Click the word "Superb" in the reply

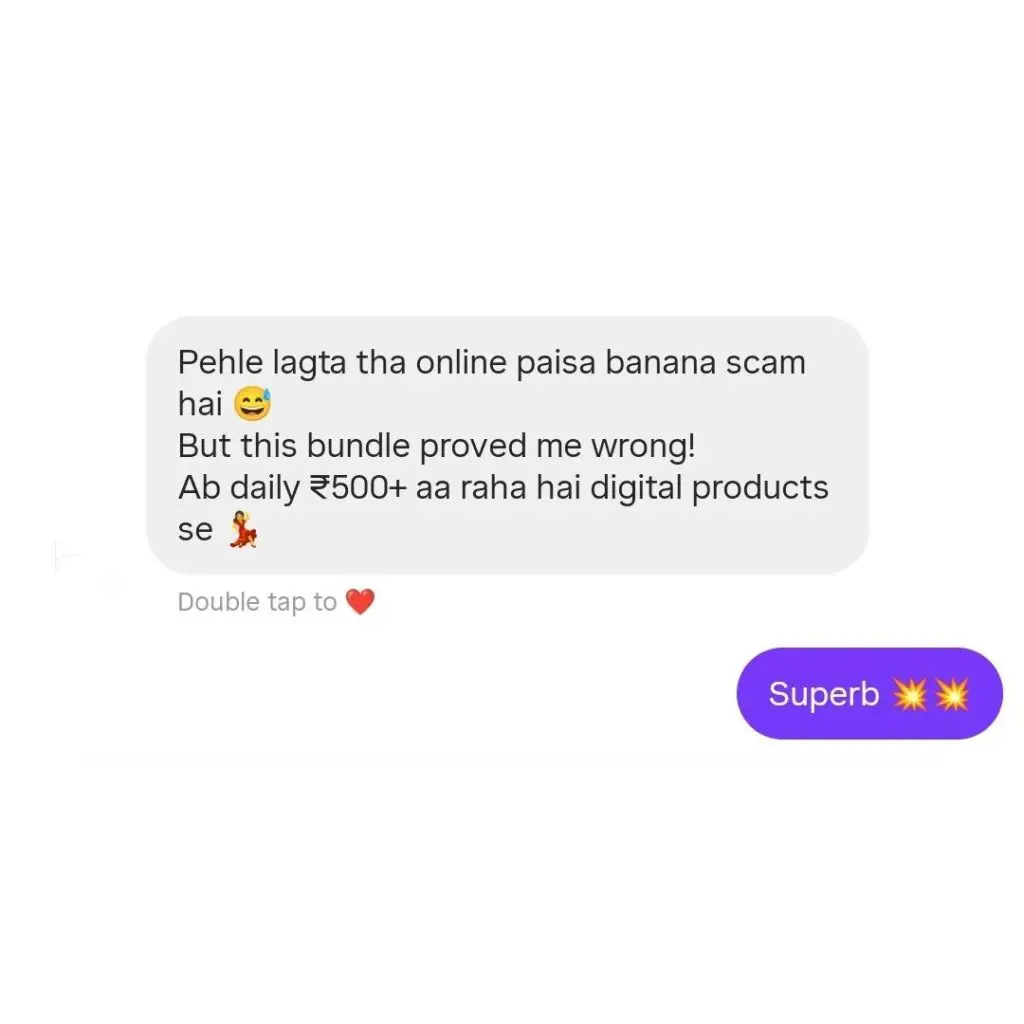(x=824, y=695)
